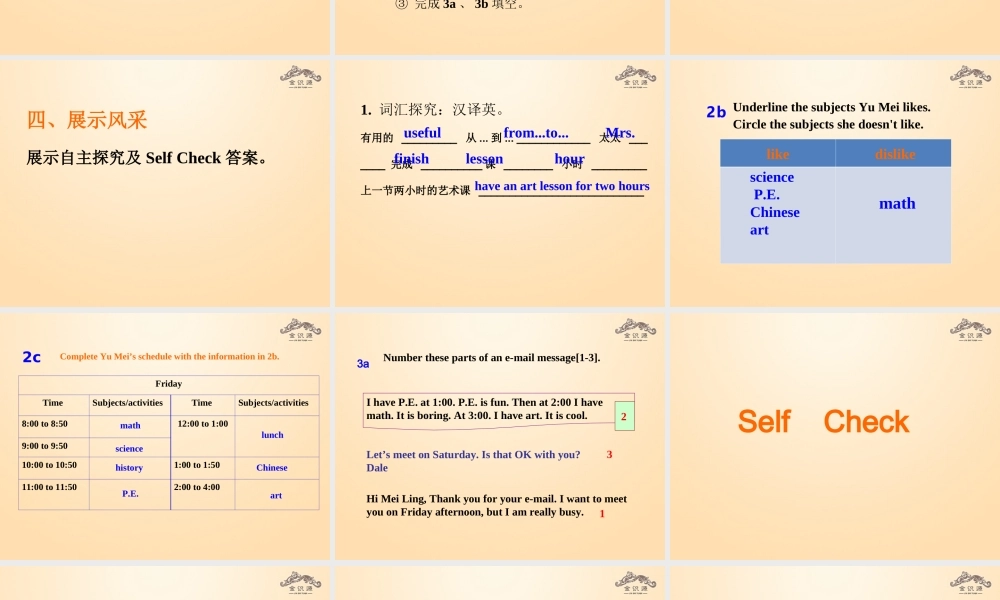Click 'lunch' in the schedule table
1000x600 pixels.
coord(272,435)
